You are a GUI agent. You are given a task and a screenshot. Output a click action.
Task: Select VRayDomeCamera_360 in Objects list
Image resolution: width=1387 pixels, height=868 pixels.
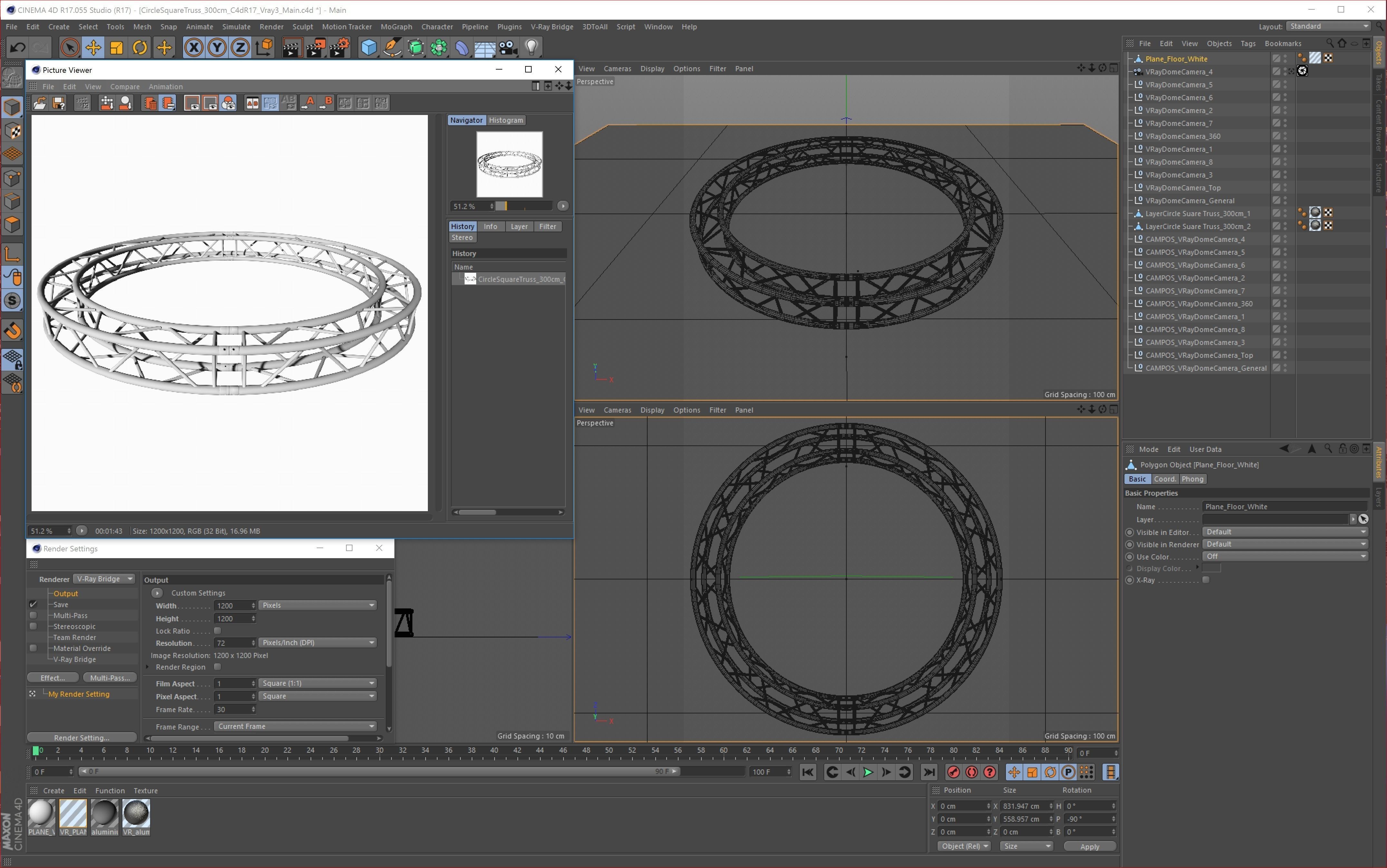tap(1183, 136)
